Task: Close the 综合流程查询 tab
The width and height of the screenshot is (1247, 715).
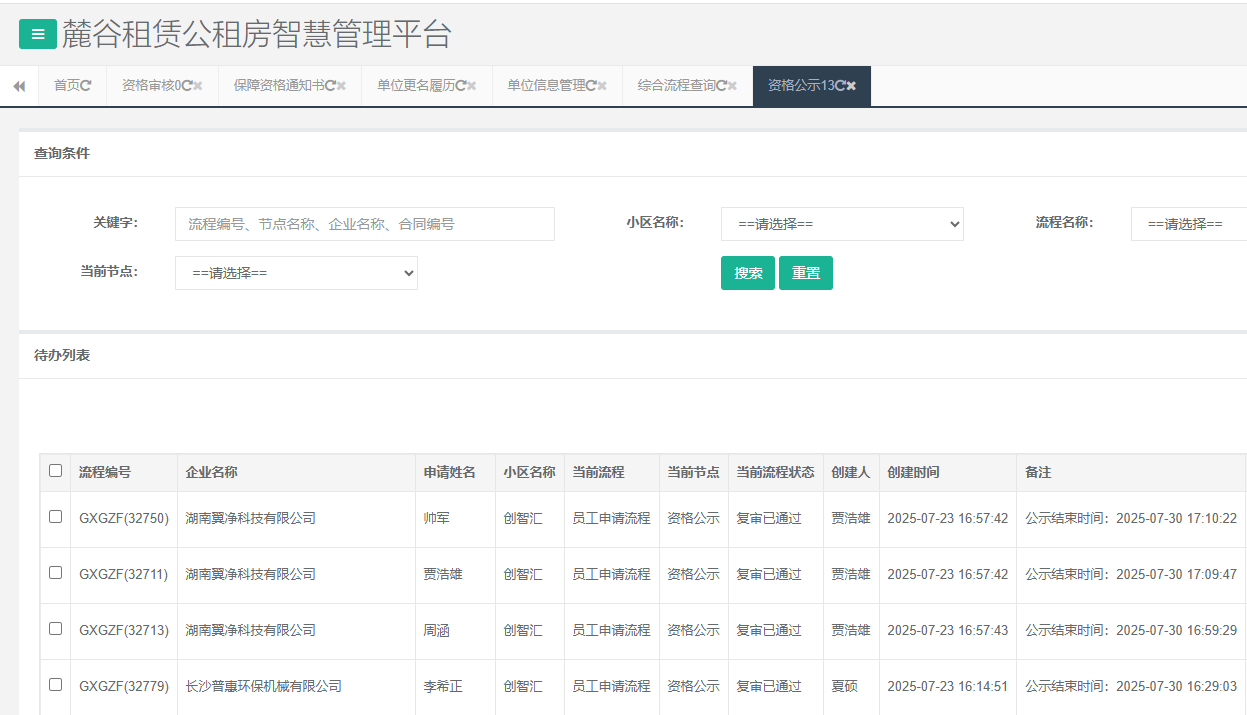Action: point(732,86)
